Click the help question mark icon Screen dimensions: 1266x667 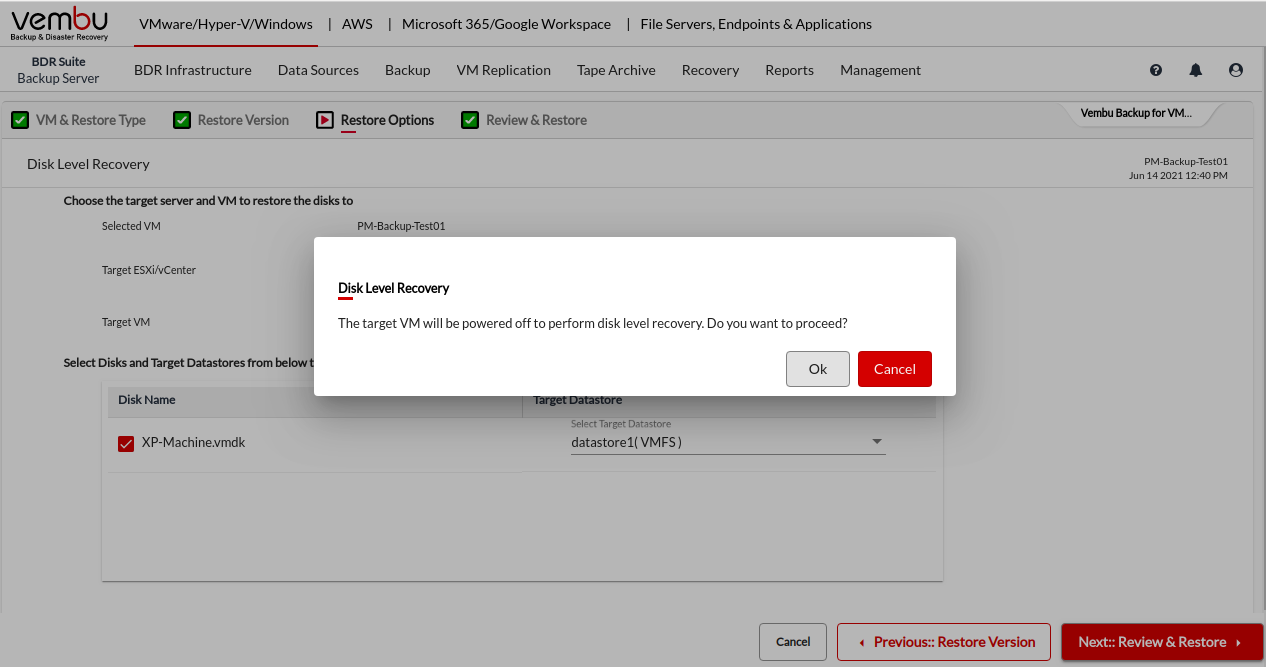[x=1156, y=70]
